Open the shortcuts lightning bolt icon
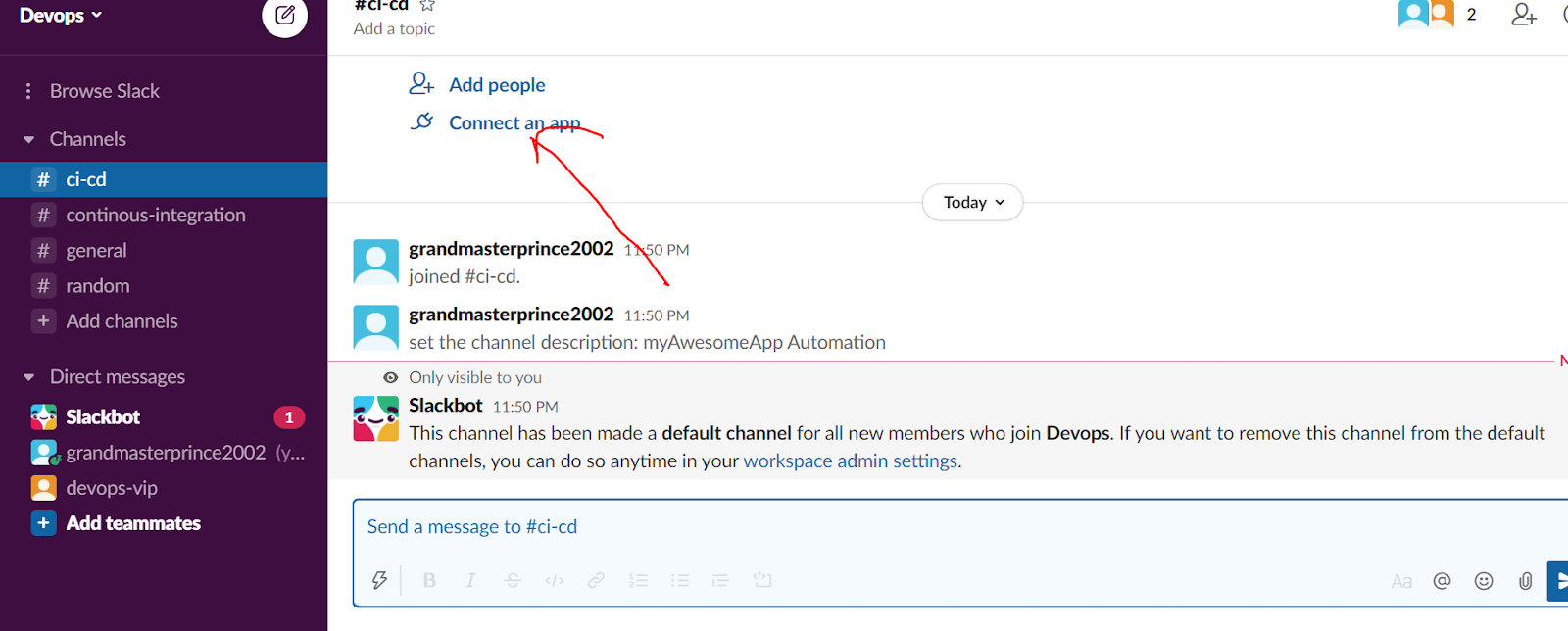Screen dimensions: 1568x631 (379, 580)
